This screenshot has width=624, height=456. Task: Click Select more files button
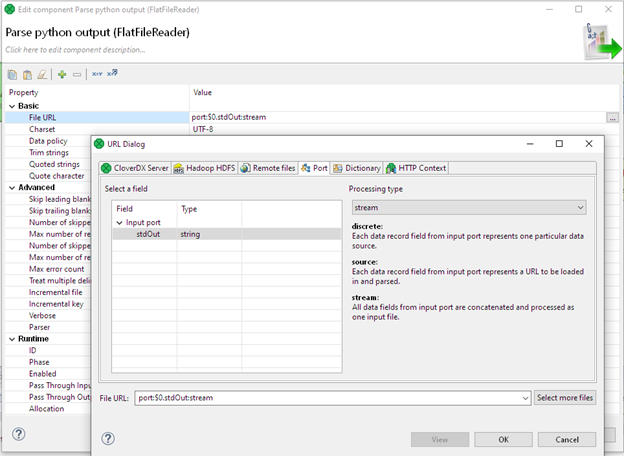565,398
